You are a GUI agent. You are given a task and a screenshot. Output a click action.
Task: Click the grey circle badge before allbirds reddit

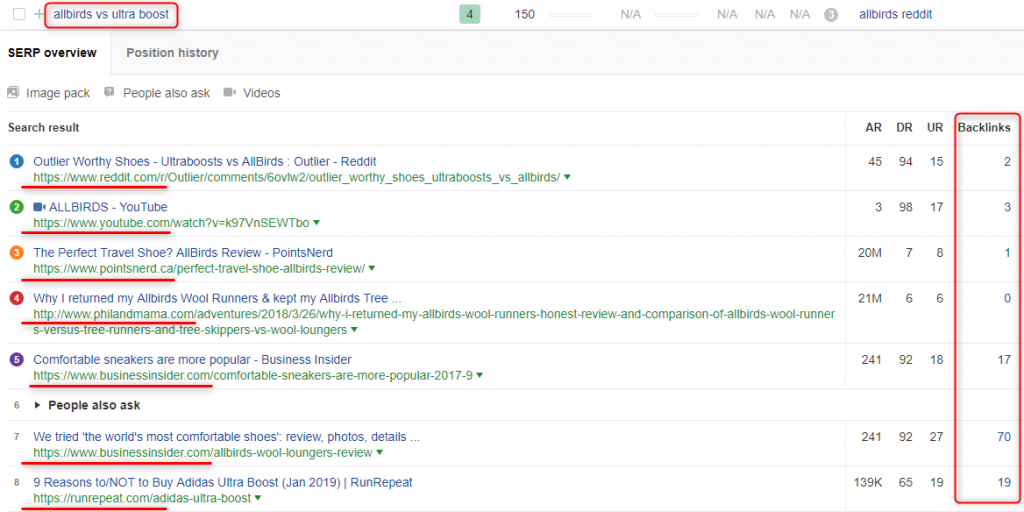[x=831, y=14]
